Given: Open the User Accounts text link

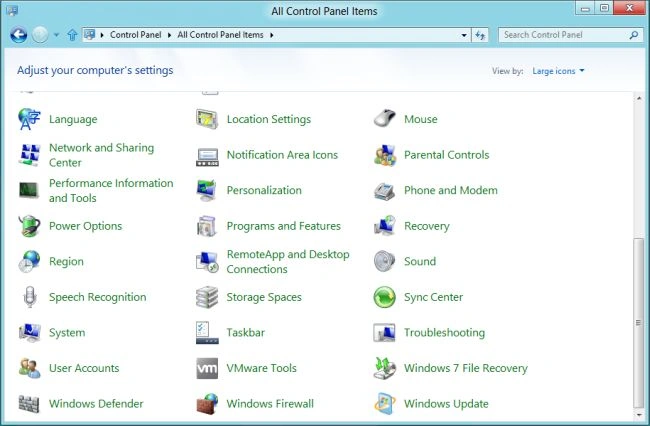Looking at the screenshot, I should click(84, 368).
